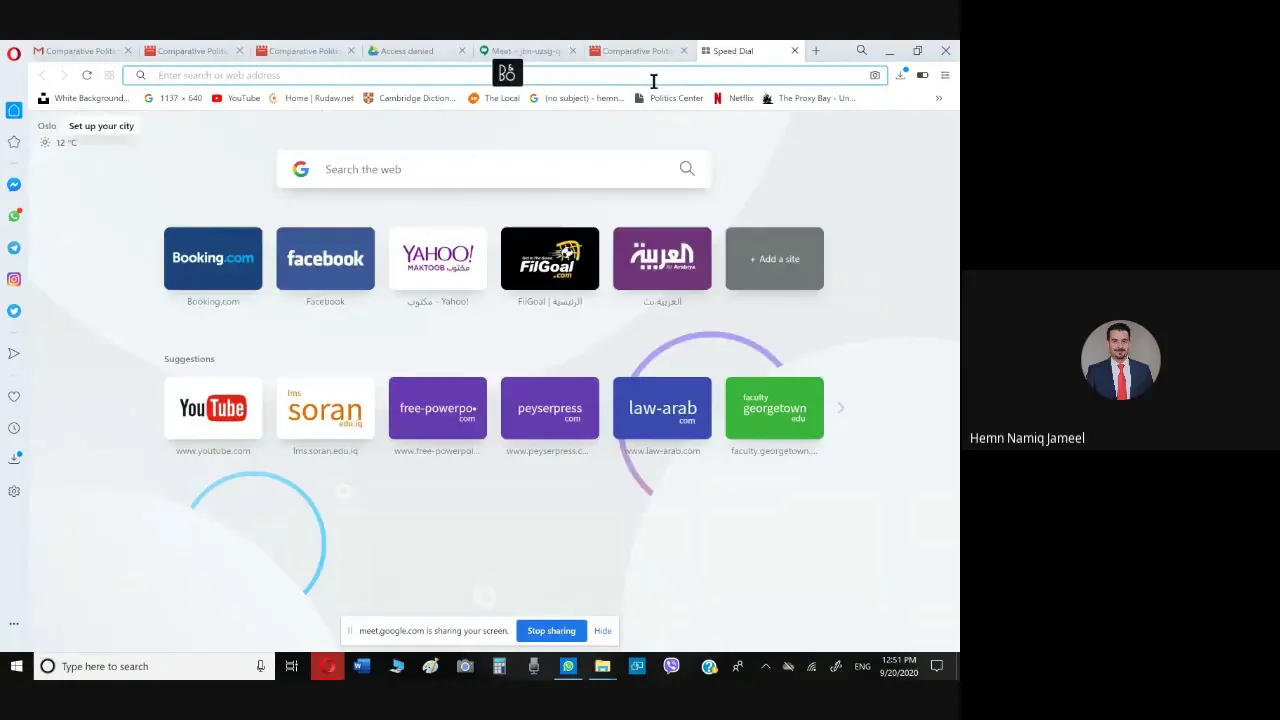The image size is (1280, 720).
Task: Open White Background bookmark
Action: (84, 98)
